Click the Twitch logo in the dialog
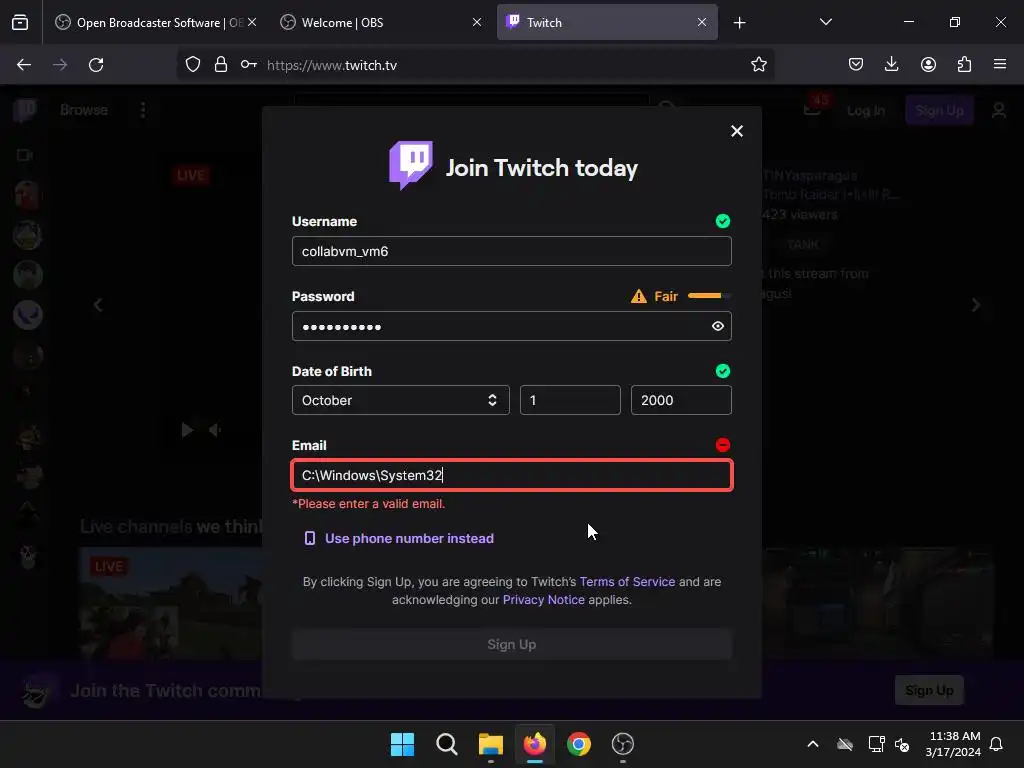Viewport: 1024px width, 768px height. [x=411, y=165]
